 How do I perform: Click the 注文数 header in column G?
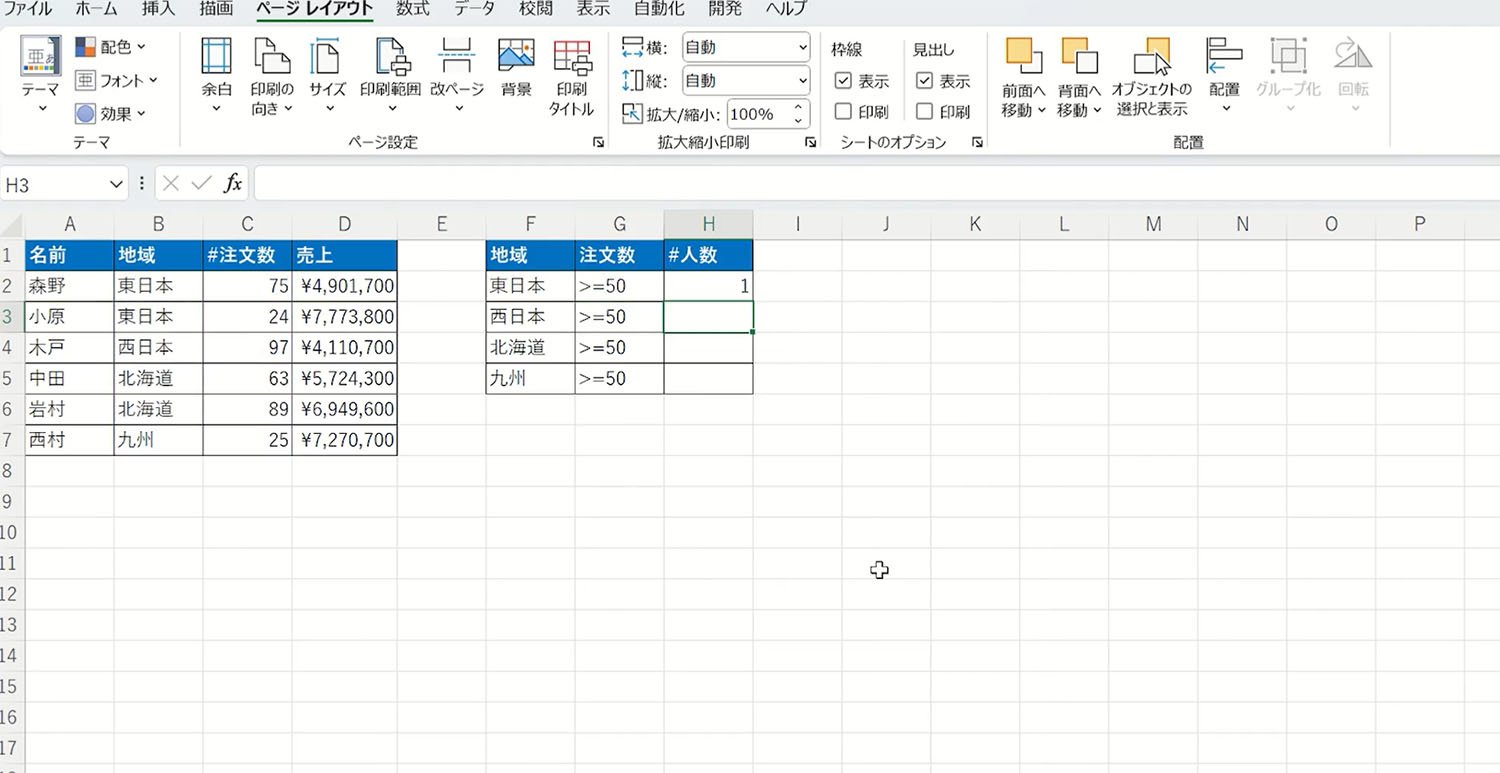click(x=619, y=255)
